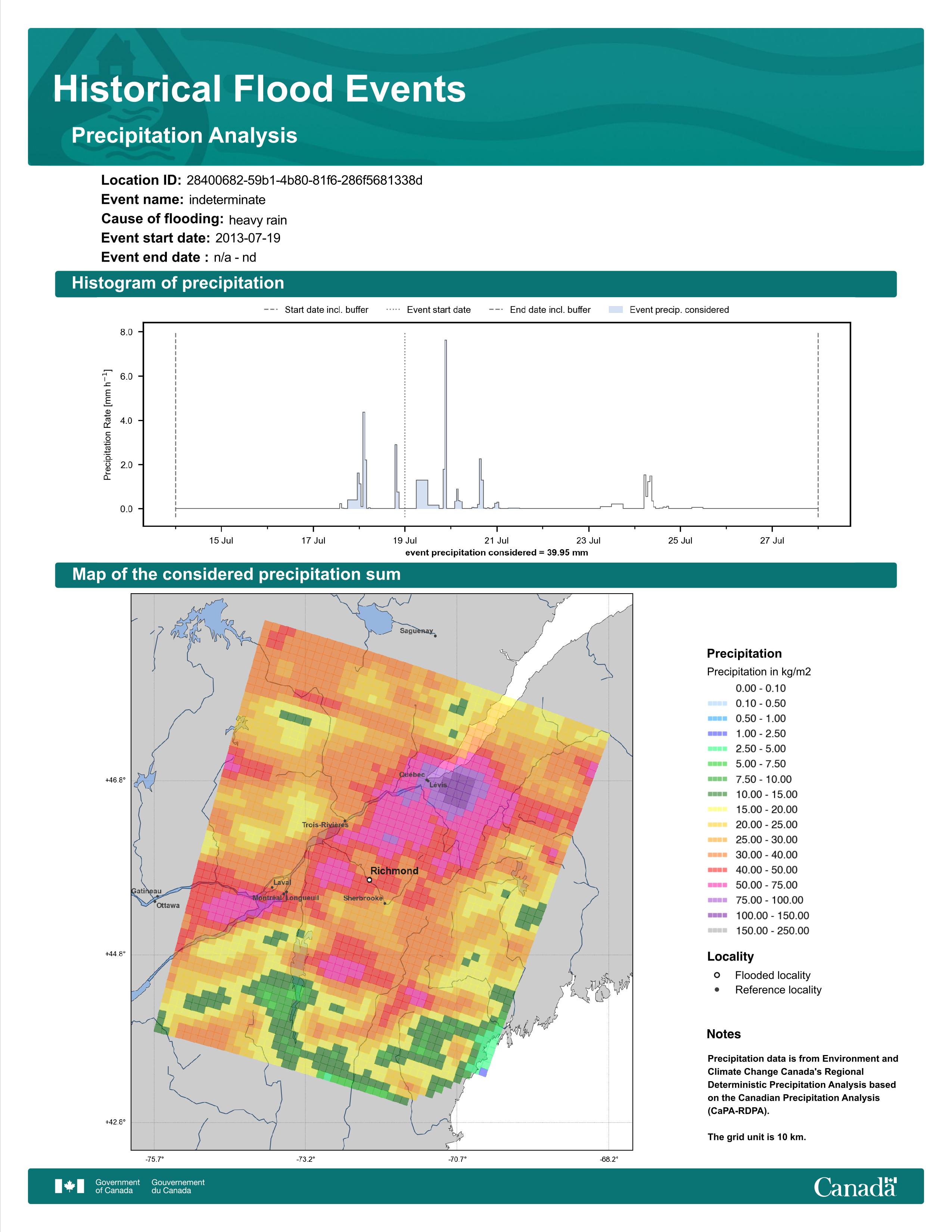Viewport: 952px width, 1232px height.
Task: Click the 0.10 - 0.50 precipitation swatch
Action: [718, 703]
